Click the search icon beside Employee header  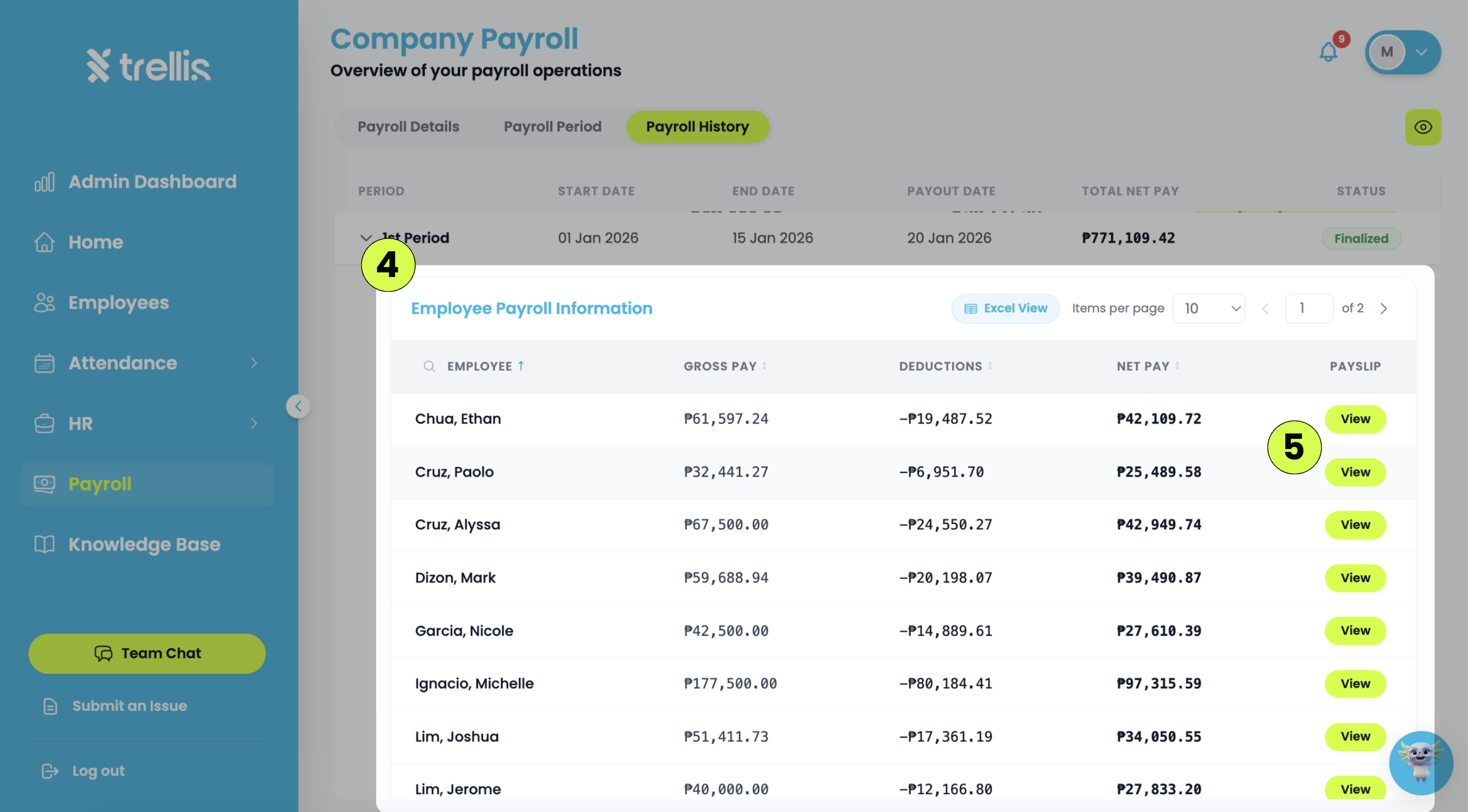(429, 366)
